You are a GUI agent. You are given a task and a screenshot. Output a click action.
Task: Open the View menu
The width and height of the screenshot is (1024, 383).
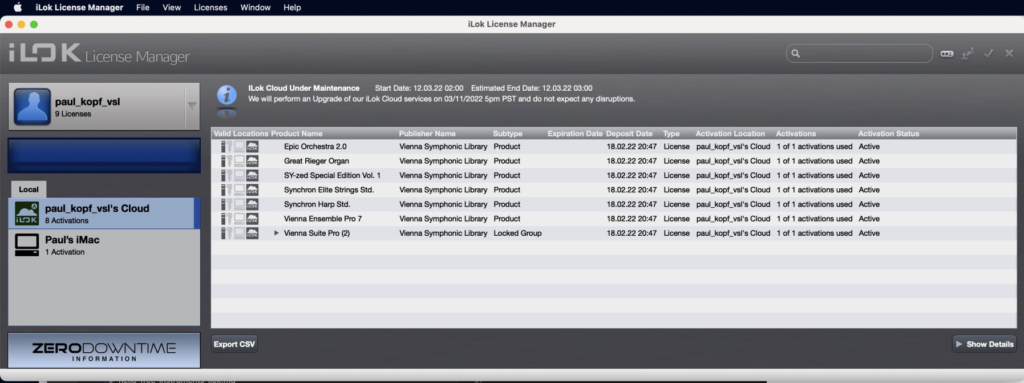[x=172, y=8]
